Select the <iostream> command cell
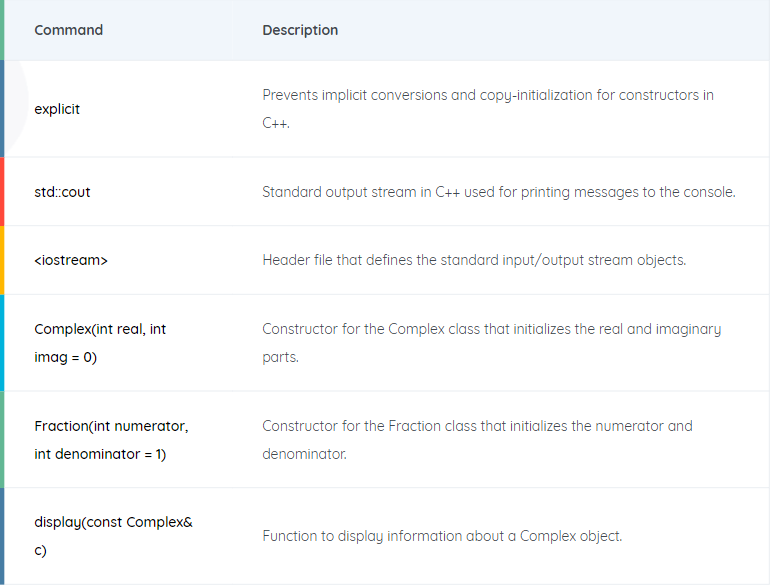Screen dimensions: 770x585 71,260
